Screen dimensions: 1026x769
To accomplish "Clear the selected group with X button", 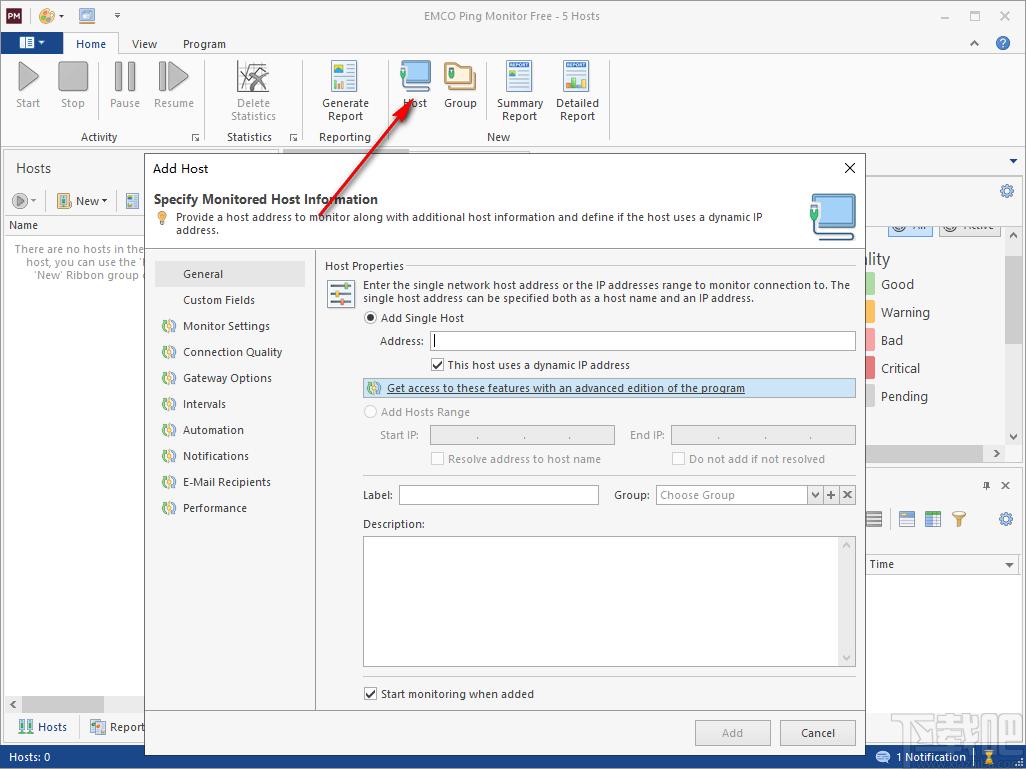I will [x=847, y=495].
